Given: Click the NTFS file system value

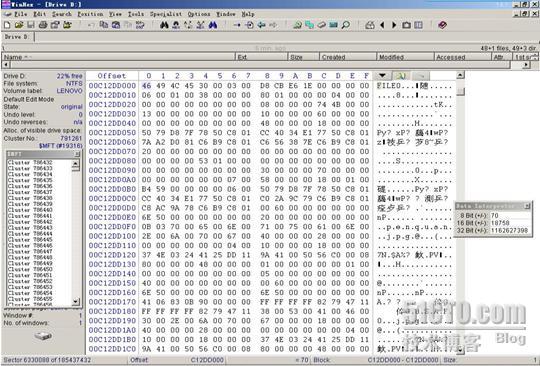Looking at the screenshot, I should click(x=74, y=83).
